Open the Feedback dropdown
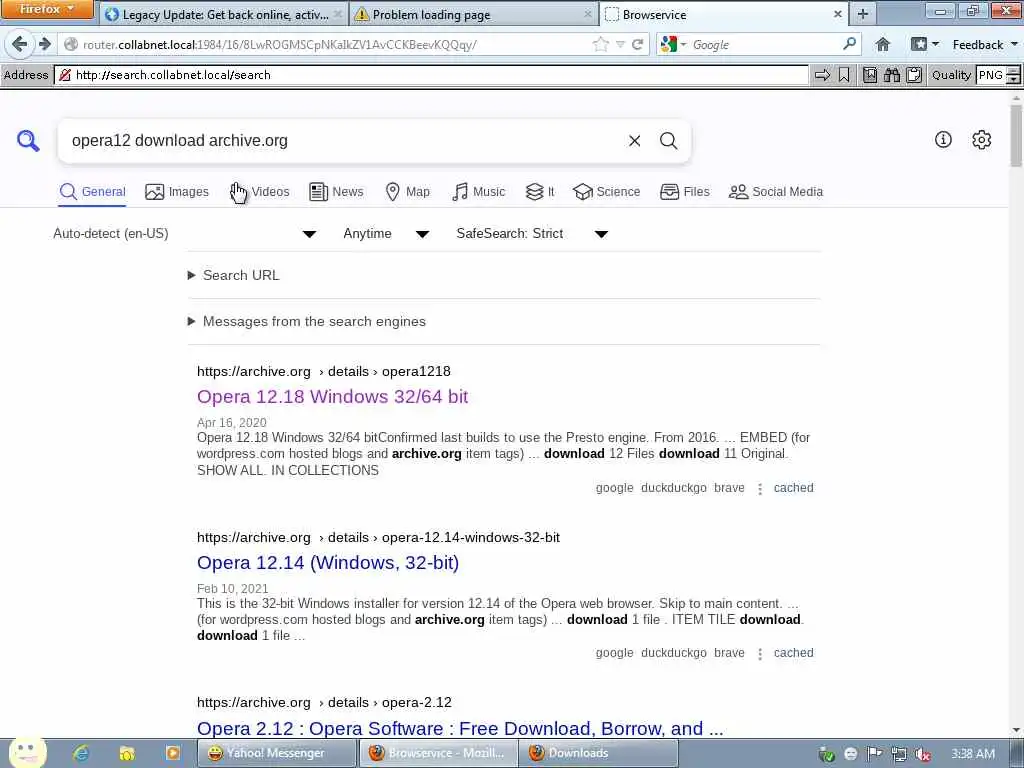Viewport: 1024px width, 768px height. [x=985, y=44]
